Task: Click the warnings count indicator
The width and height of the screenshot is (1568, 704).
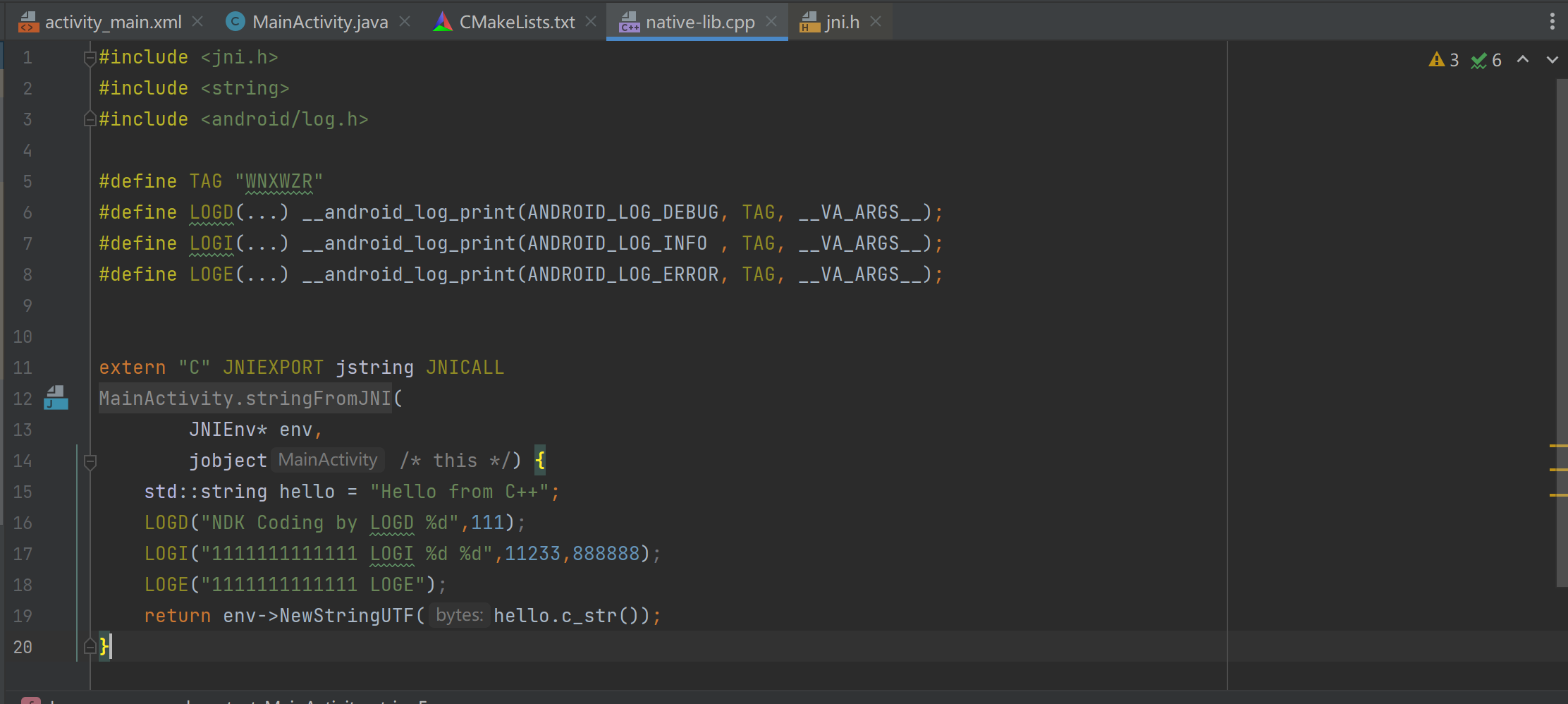Action: click(x=1444, y=60)
